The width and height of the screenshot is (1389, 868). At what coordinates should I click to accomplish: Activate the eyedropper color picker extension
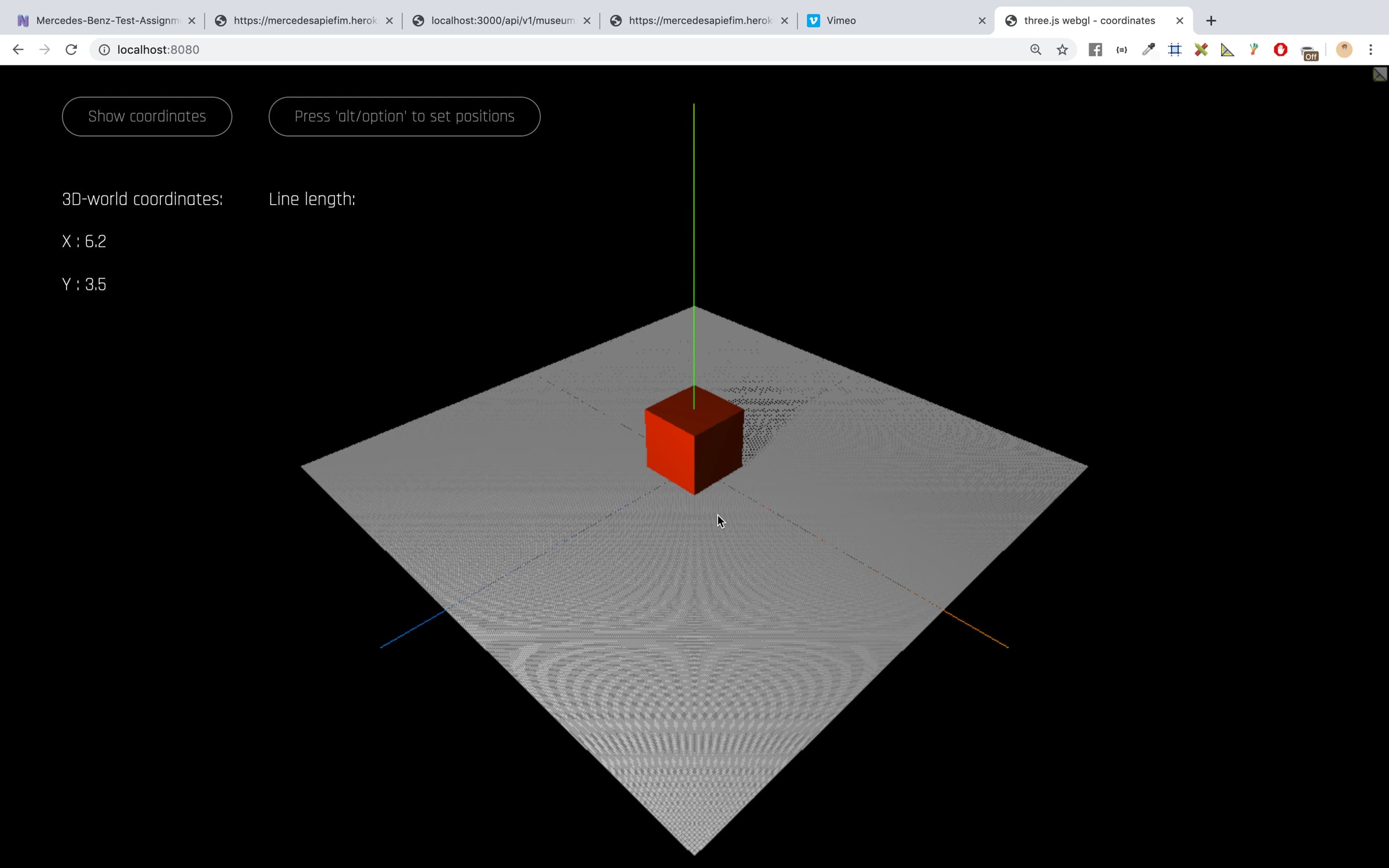1148,50
